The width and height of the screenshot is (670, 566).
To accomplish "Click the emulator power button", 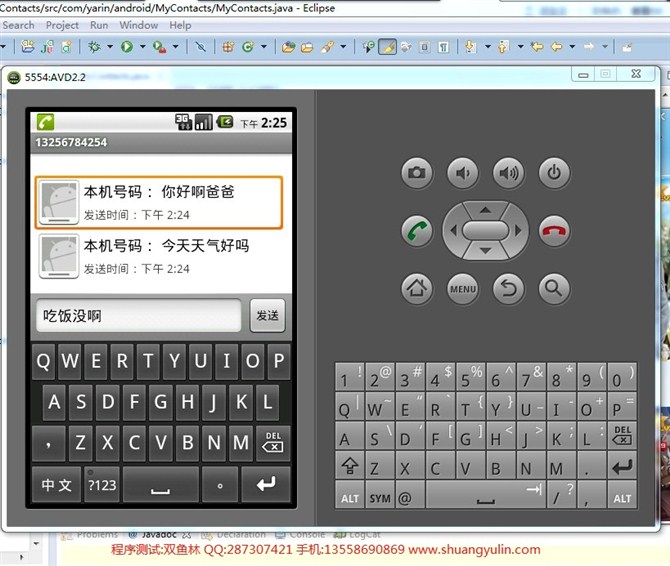I will pyautogui.click(x=554, y=173).
